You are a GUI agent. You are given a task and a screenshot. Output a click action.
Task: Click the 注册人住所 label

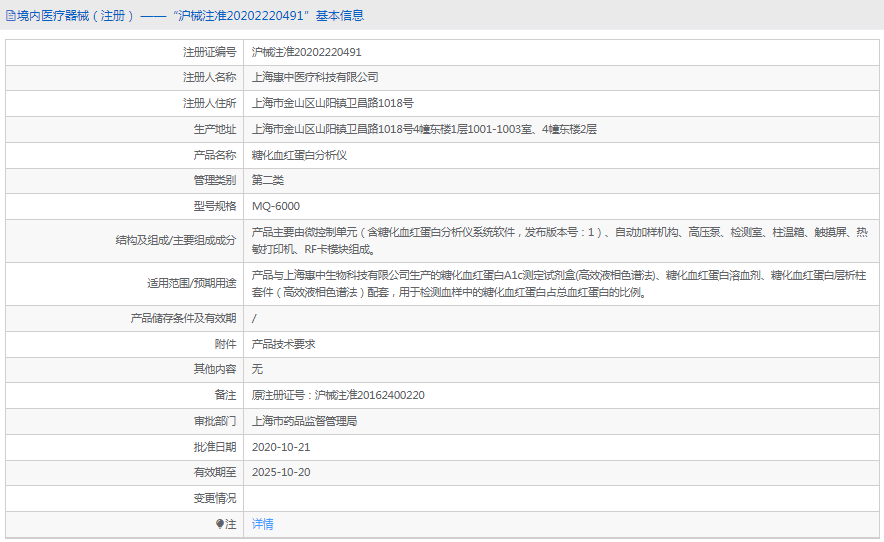pos(210,103)
